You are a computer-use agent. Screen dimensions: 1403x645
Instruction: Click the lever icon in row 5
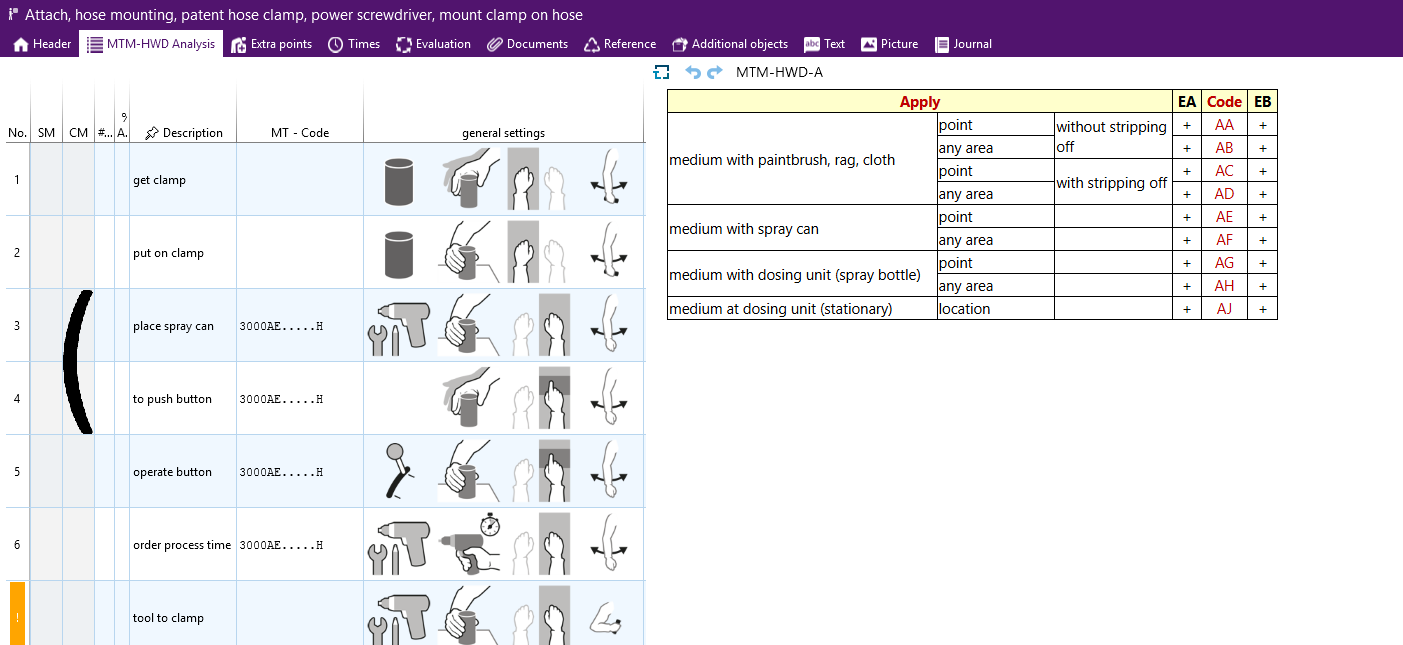[x=398, y=471]
